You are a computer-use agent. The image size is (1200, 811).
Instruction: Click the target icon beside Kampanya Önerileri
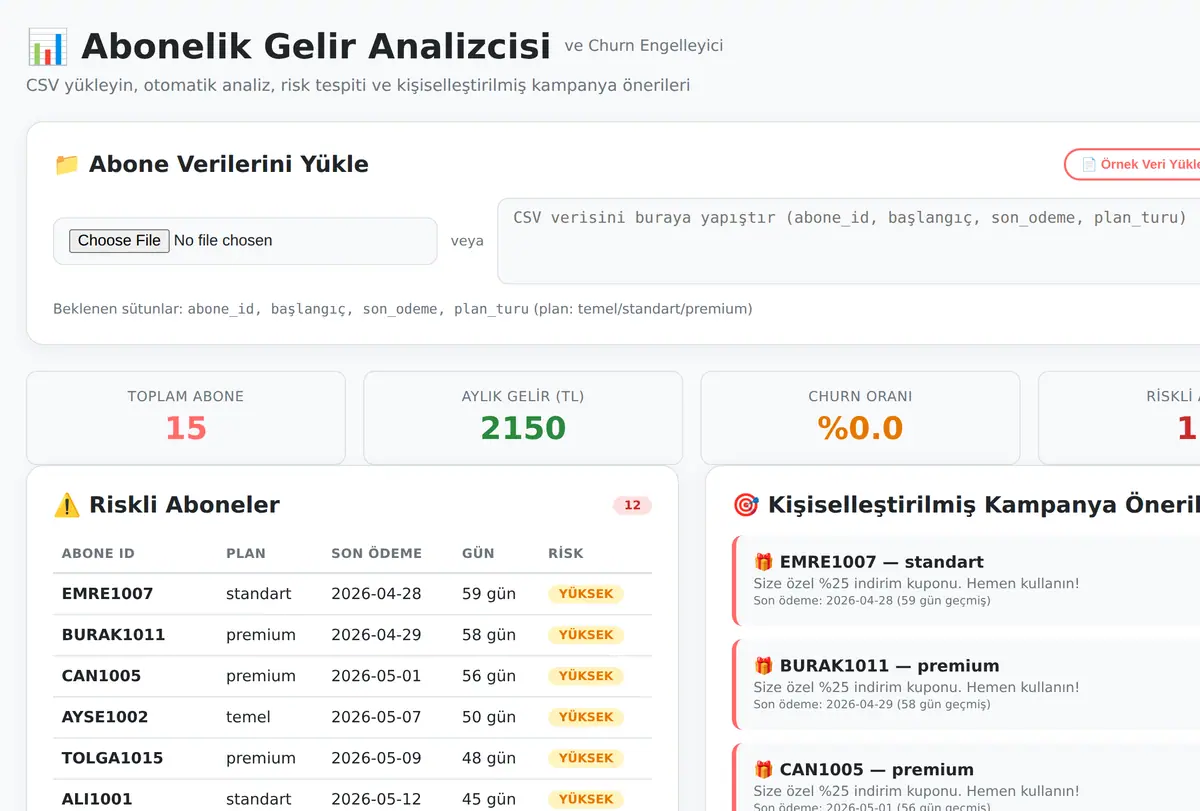[x=746, y=505]
